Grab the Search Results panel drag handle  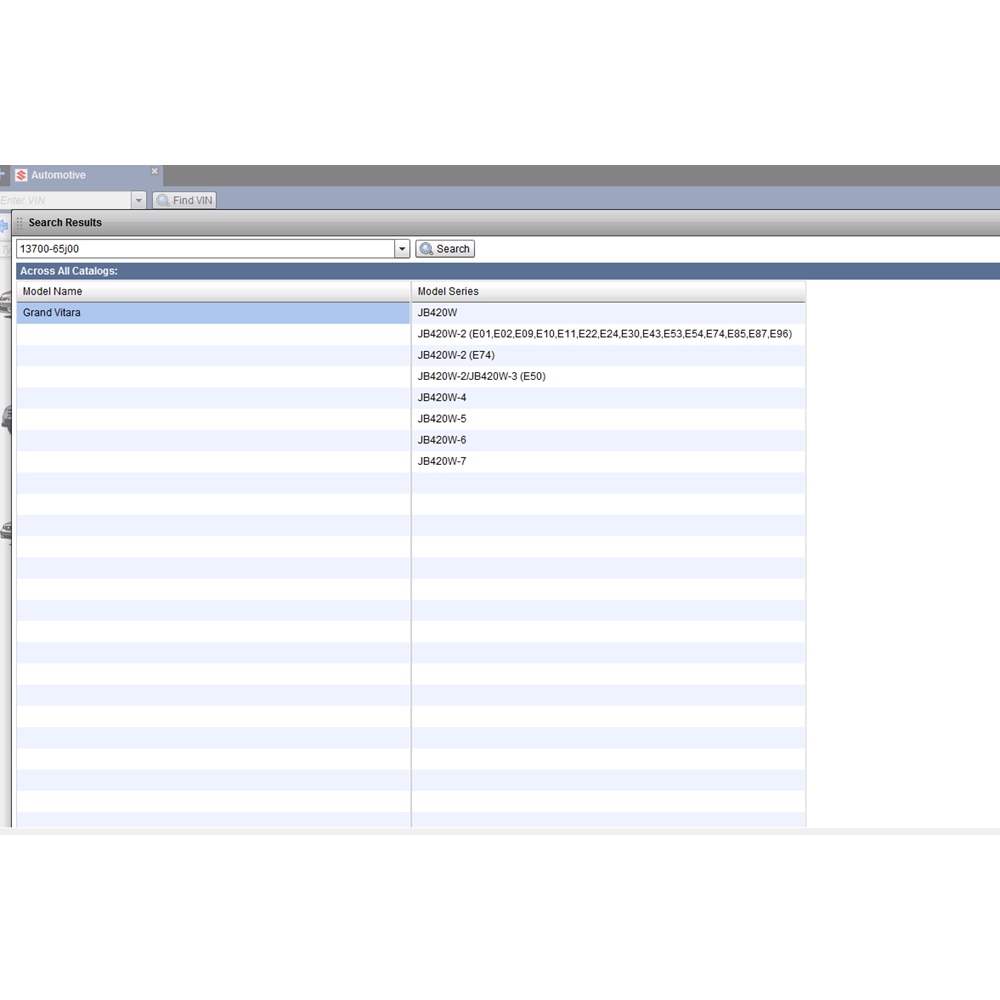click(20, 223)
